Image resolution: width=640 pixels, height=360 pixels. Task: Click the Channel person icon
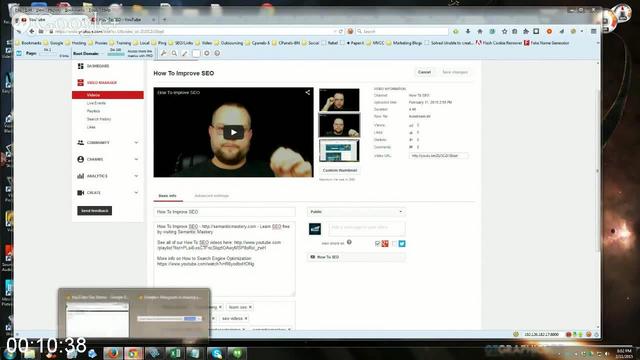point(80,159)
